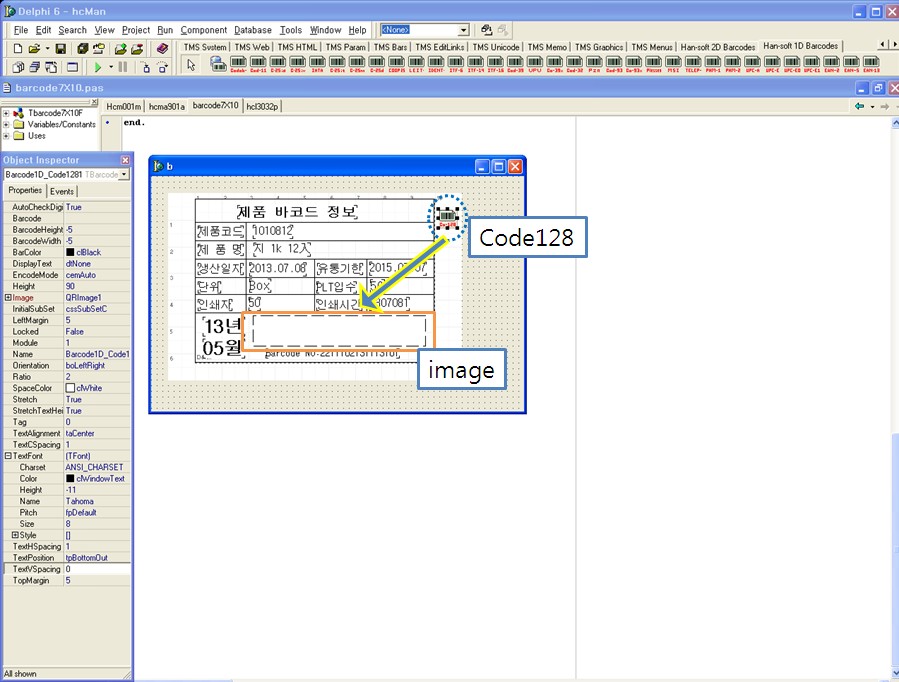Expand the Tbarcode7X10F tree node
This screenshot has width=899, height=682.
tap(7, 113)
